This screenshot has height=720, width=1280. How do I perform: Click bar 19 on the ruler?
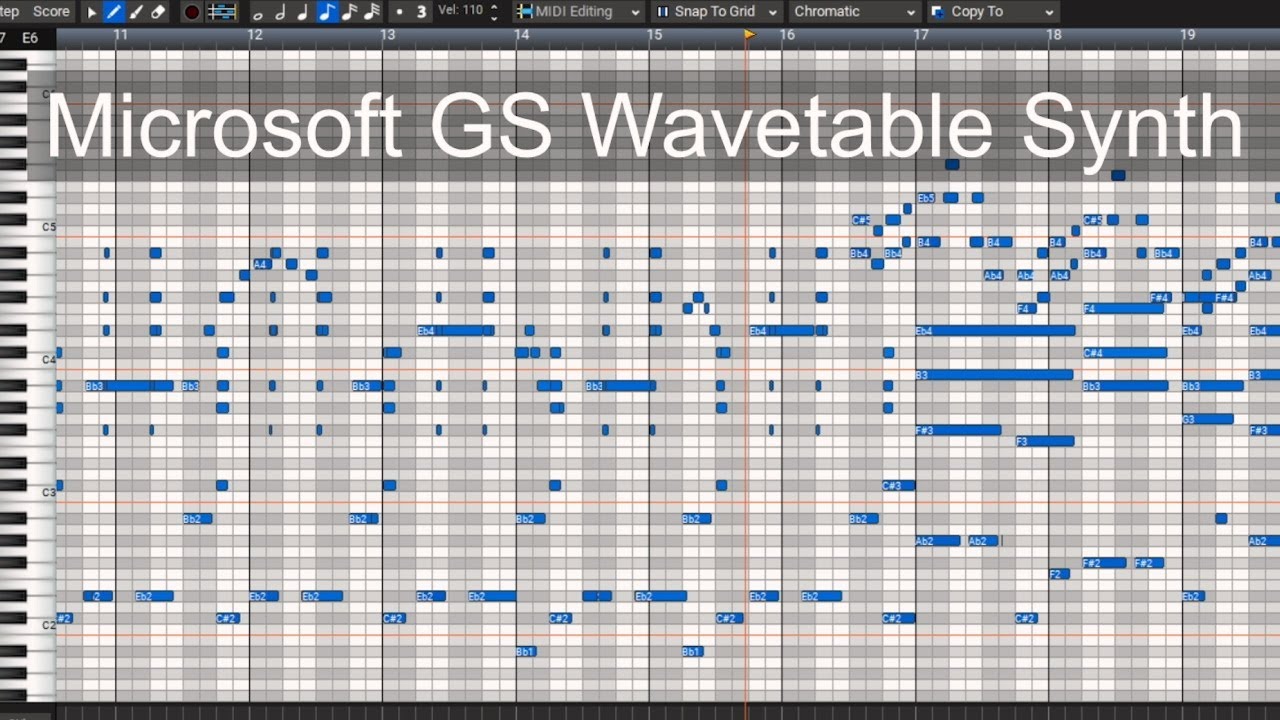[x=1187, y=35]
